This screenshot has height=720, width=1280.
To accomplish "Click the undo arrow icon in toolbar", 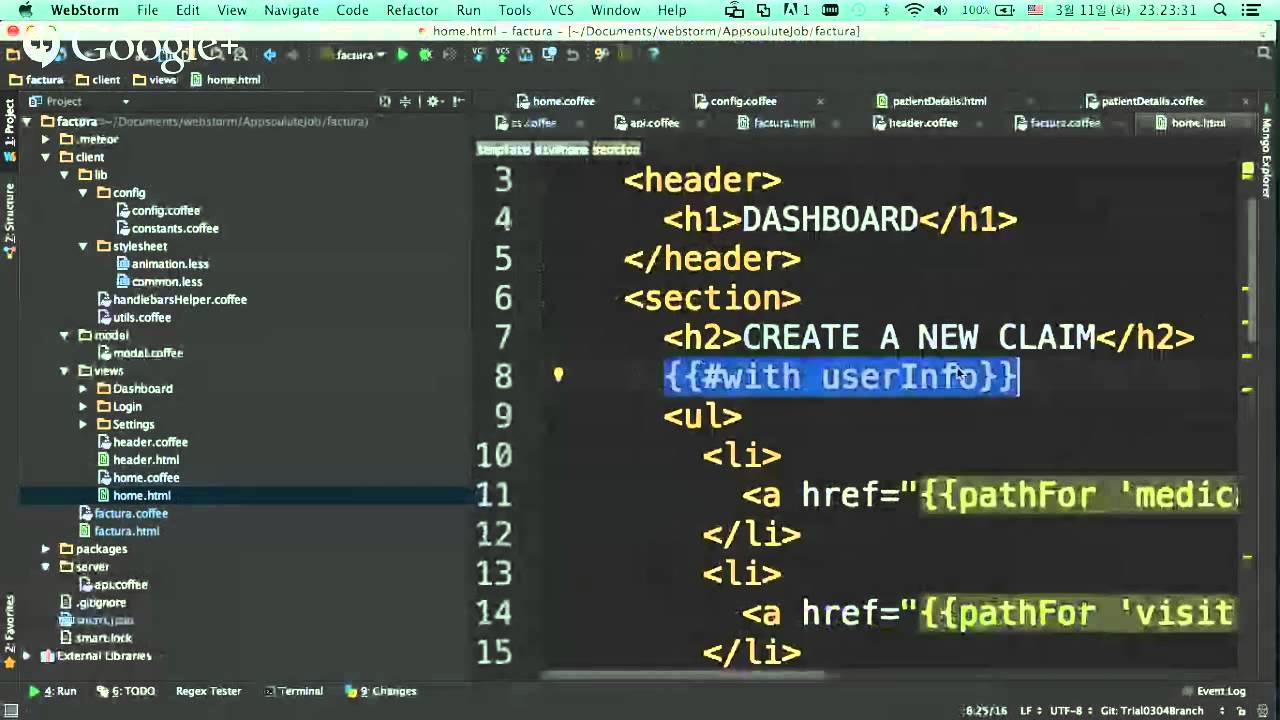I will (x=573, y=55).
